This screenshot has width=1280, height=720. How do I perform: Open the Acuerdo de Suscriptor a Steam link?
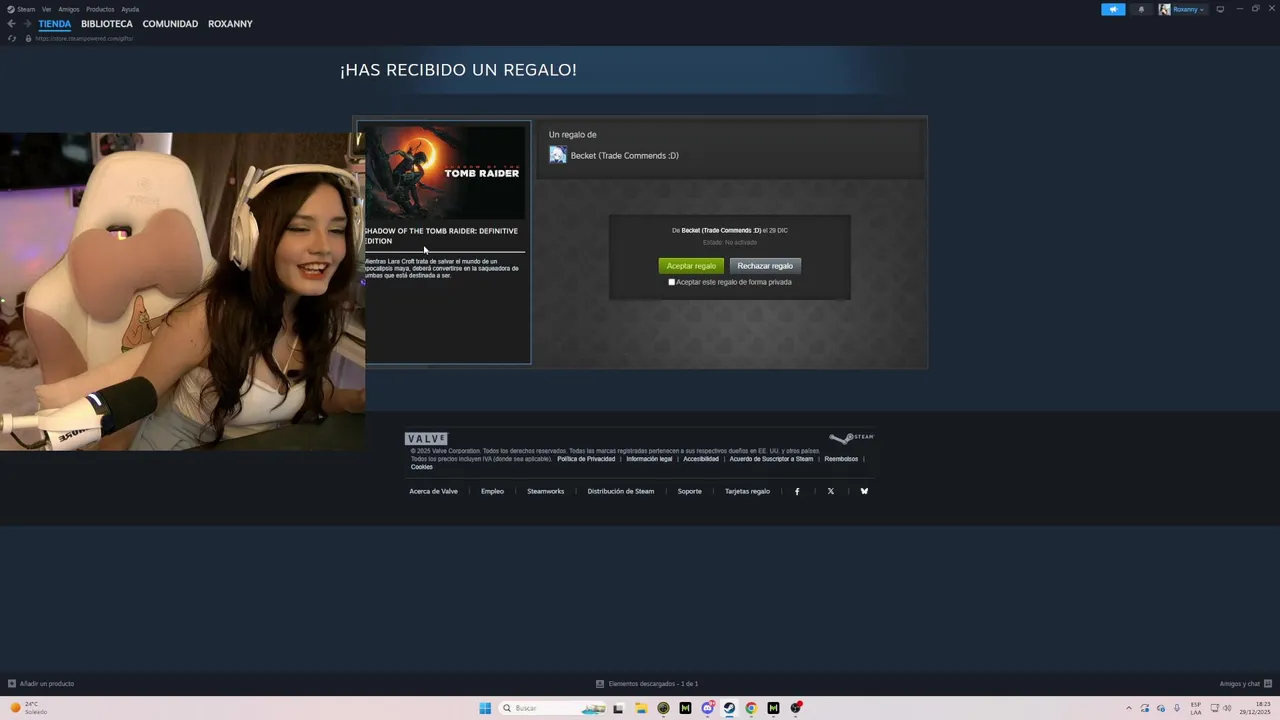coord(771,459)
